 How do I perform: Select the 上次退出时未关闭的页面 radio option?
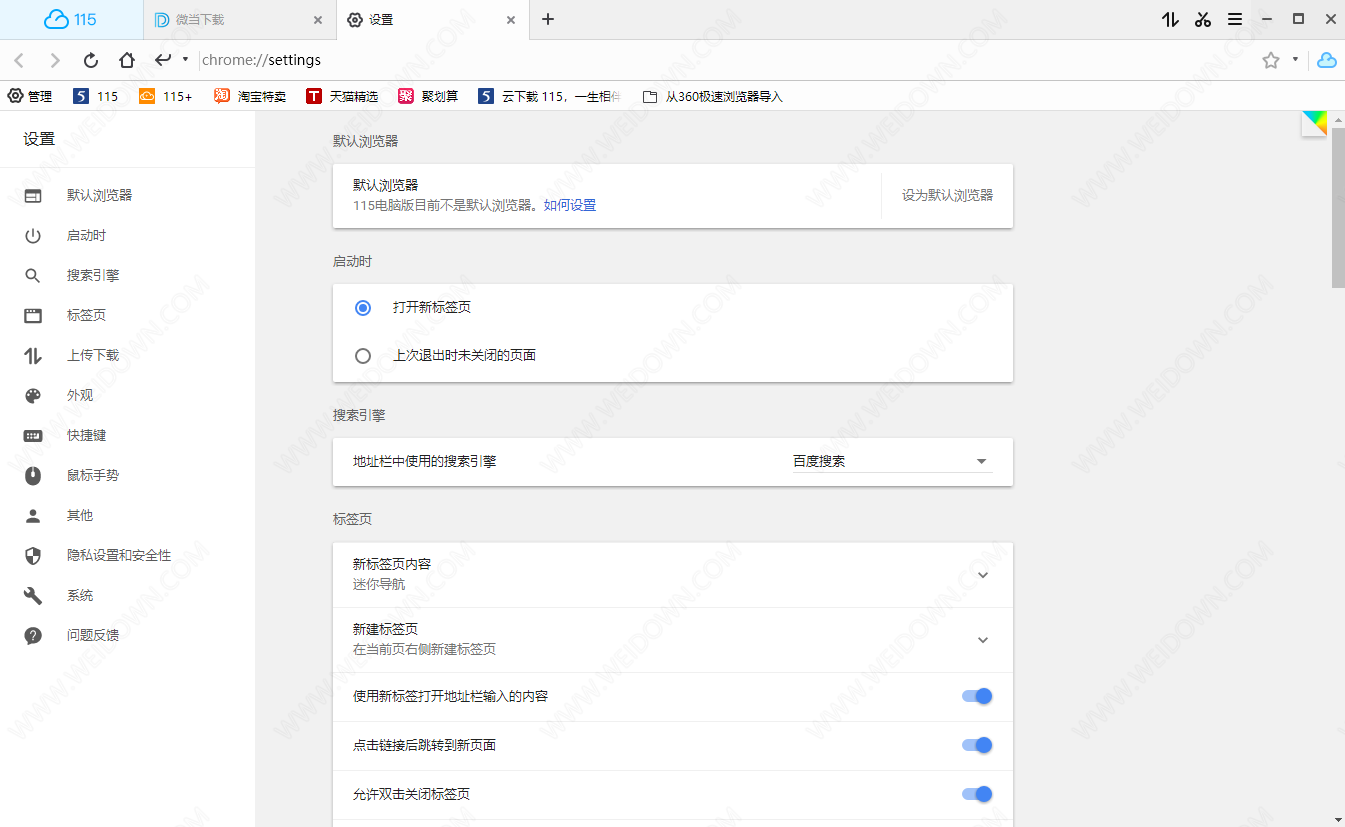(x=363, y=355)
